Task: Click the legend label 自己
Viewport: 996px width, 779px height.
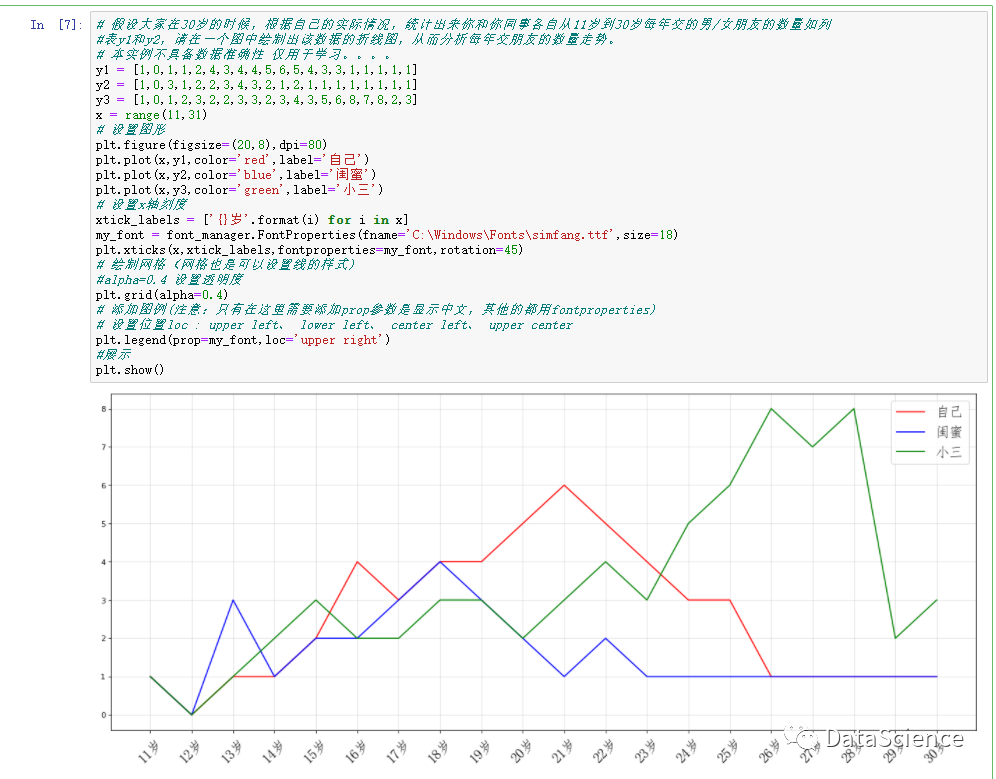Action: 949,412
